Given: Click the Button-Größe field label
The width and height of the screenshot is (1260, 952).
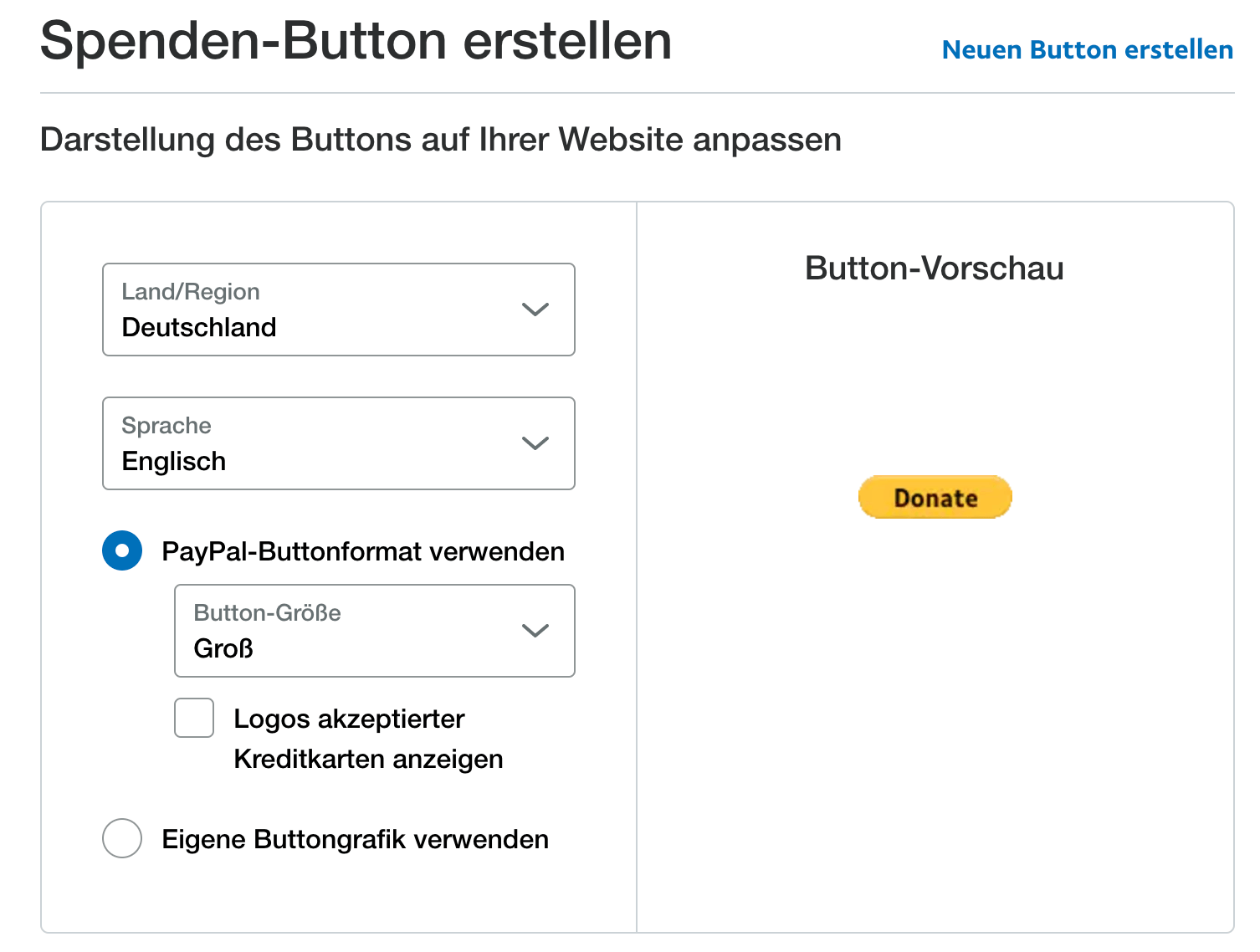Looking at the screenshot, I should (x=267, y=613).
